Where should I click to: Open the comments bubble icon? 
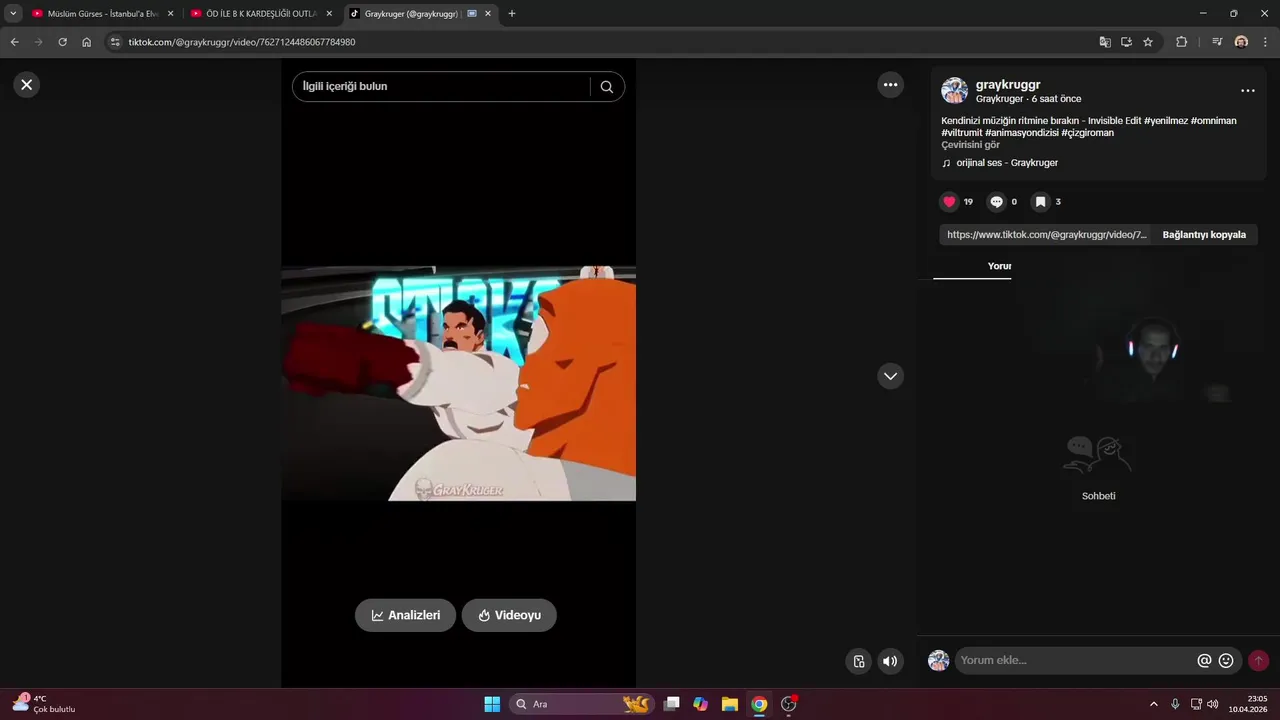coord(996,202)
